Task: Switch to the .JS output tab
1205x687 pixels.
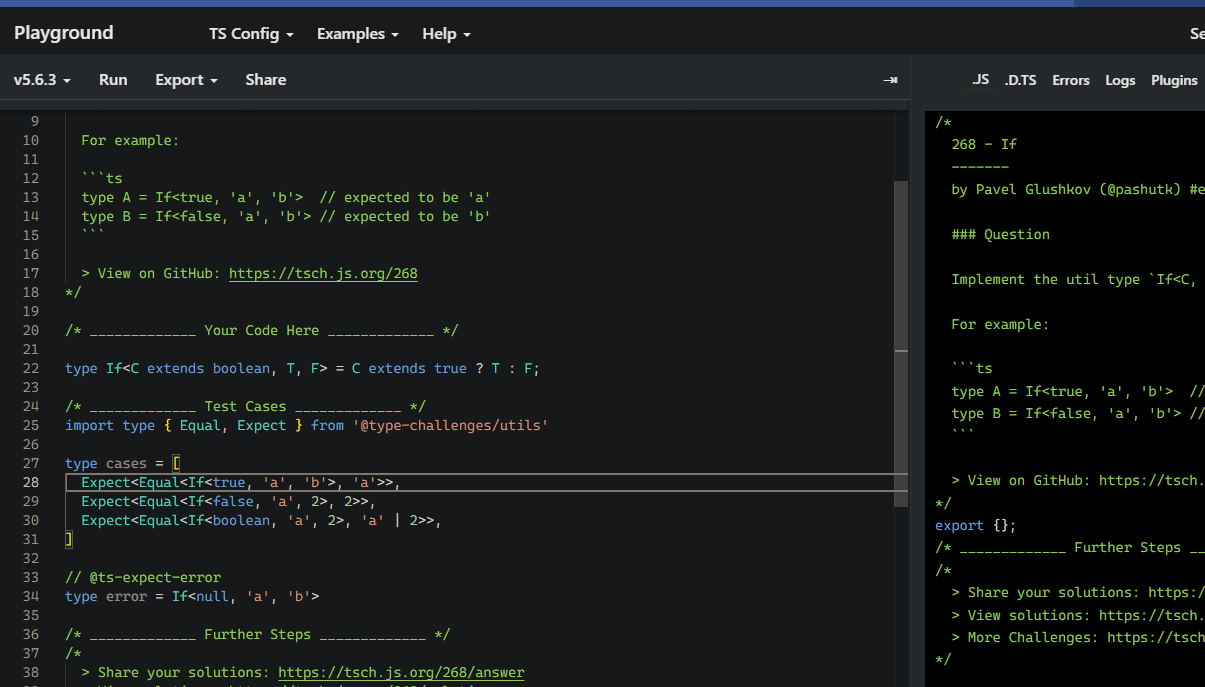Action: (x=980, y=80)
